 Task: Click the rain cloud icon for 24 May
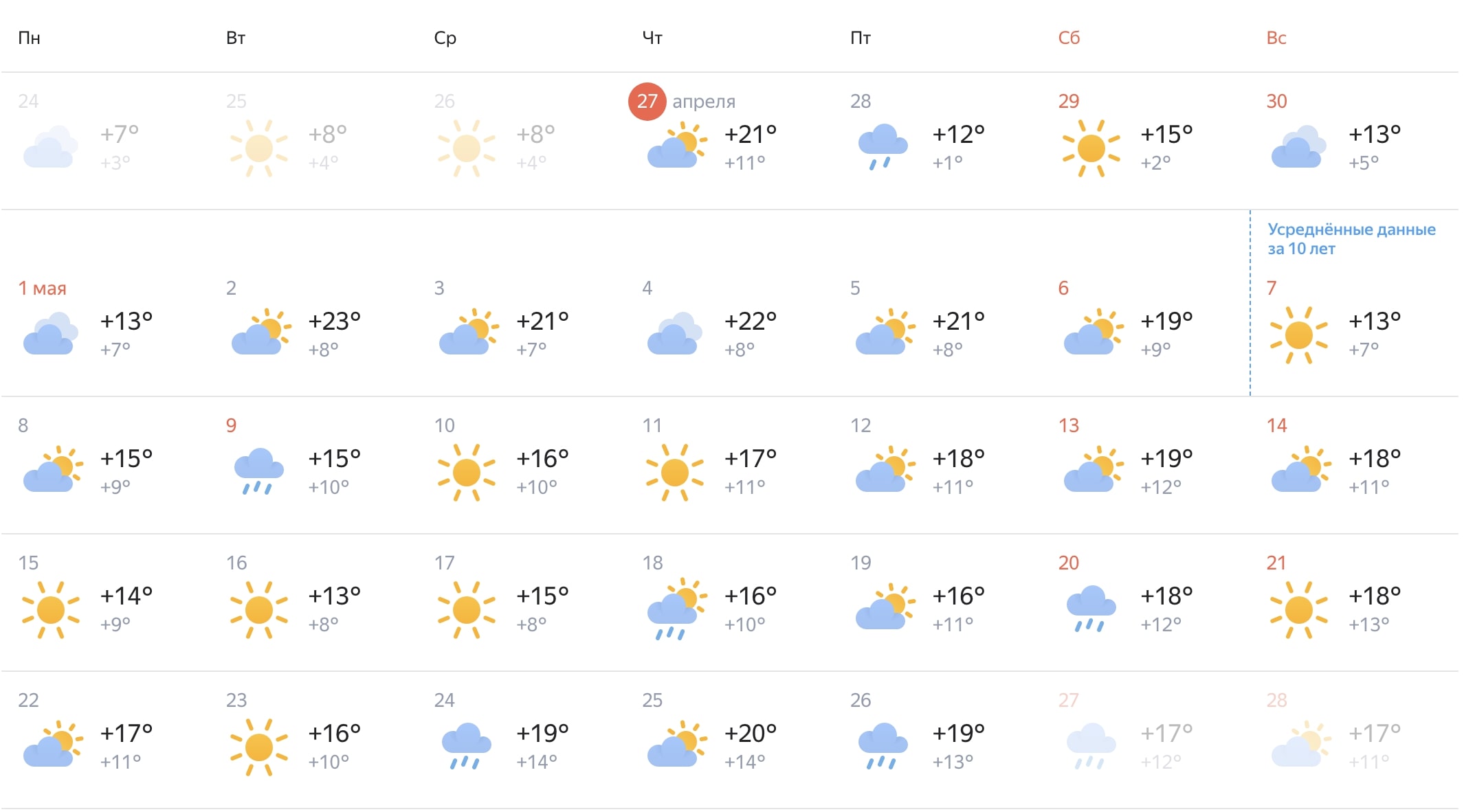pos(466,746)
